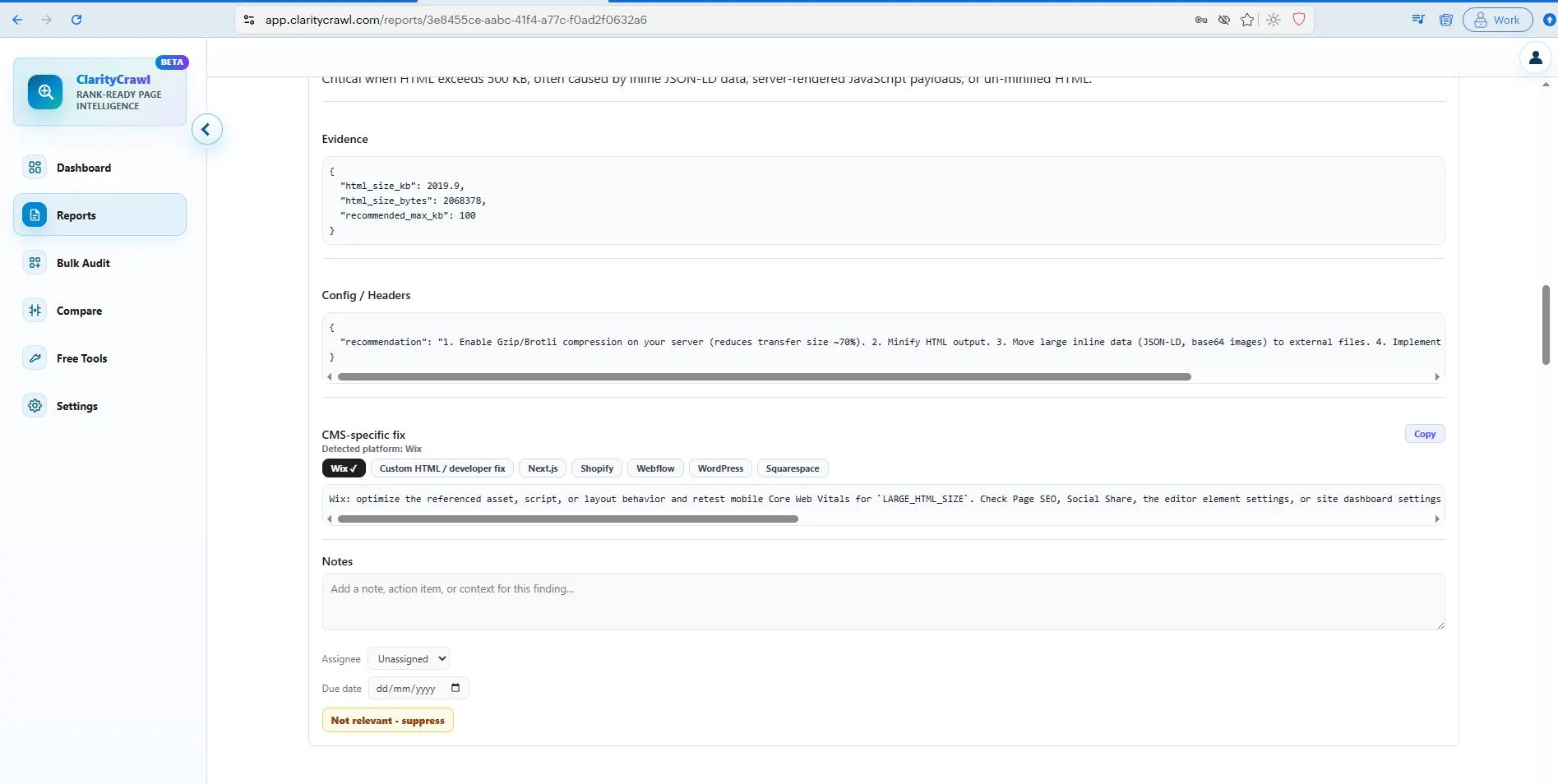Click the page vertical scrollbar thumb
The height and width of the screenshot is (784, 1558).
coord(1546,325)
